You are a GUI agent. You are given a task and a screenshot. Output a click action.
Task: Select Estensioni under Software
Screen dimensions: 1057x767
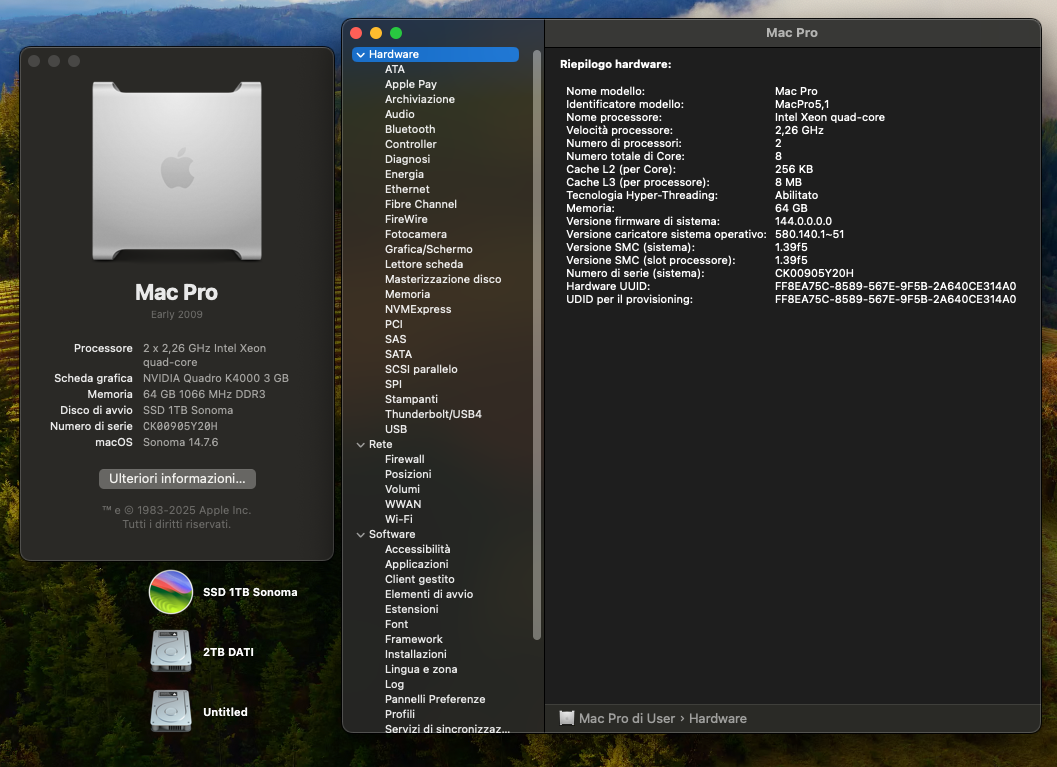pyautogui.click(x=411, y=609)
